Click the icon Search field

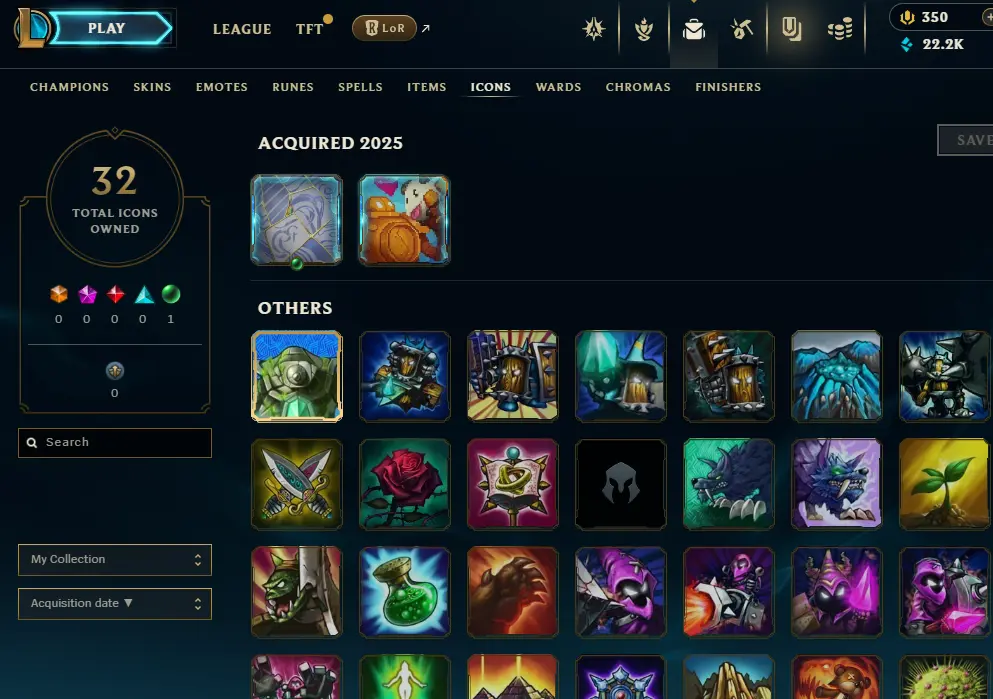115,443
